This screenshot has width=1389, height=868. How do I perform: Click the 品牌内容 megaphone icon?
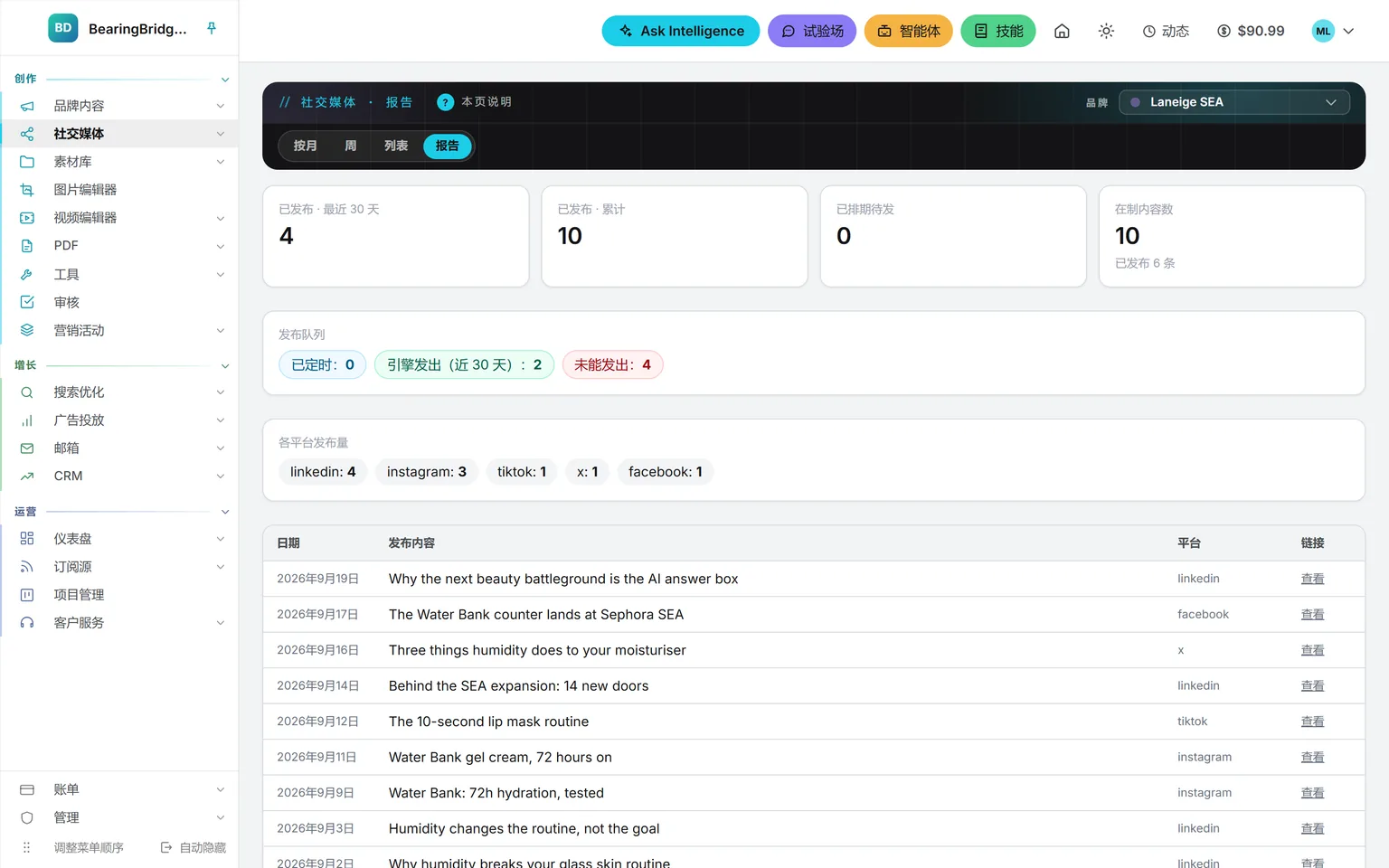27,106
